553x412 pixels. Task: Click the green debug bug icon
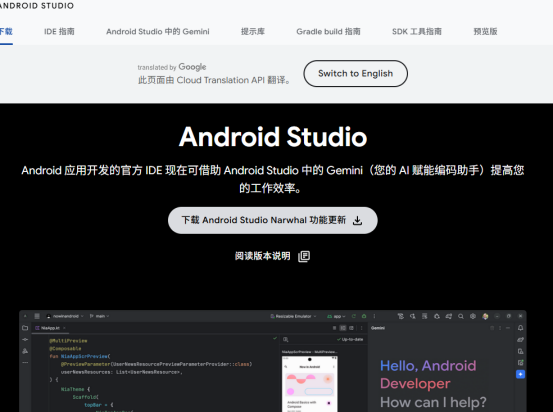364,316
